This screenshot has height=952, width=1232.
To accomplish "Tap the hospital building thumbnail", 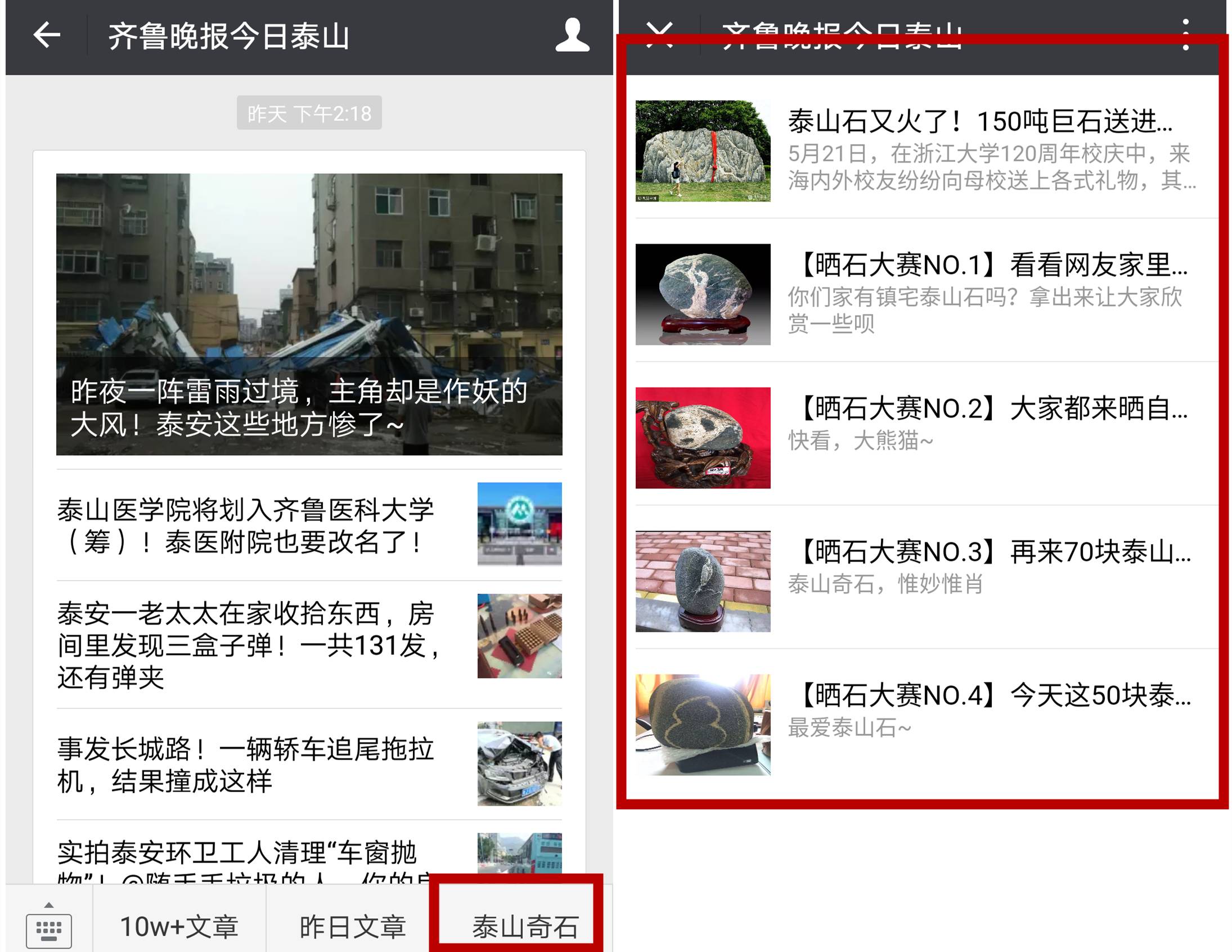I will click(x=520, y=524).
